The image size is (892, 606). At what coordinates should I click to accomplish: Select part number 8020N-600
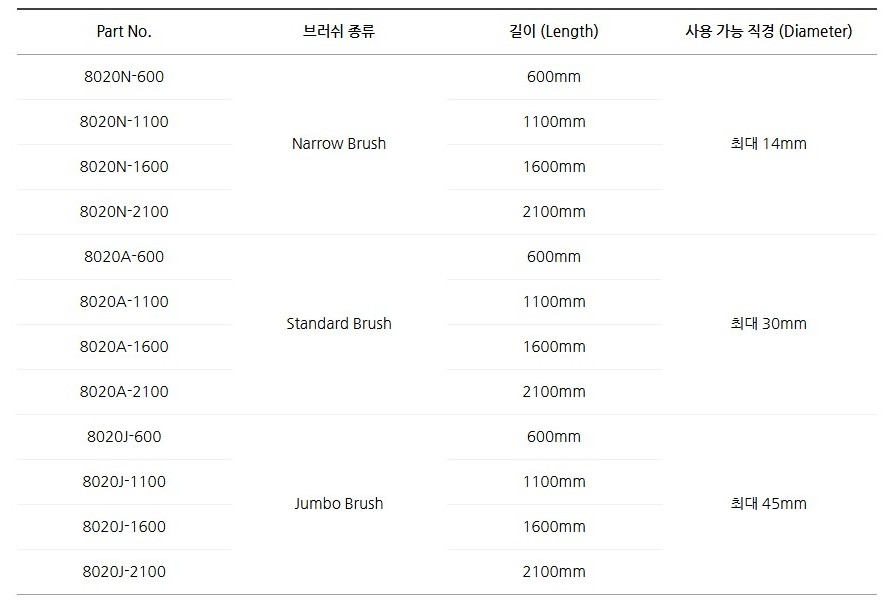(124, 77)
